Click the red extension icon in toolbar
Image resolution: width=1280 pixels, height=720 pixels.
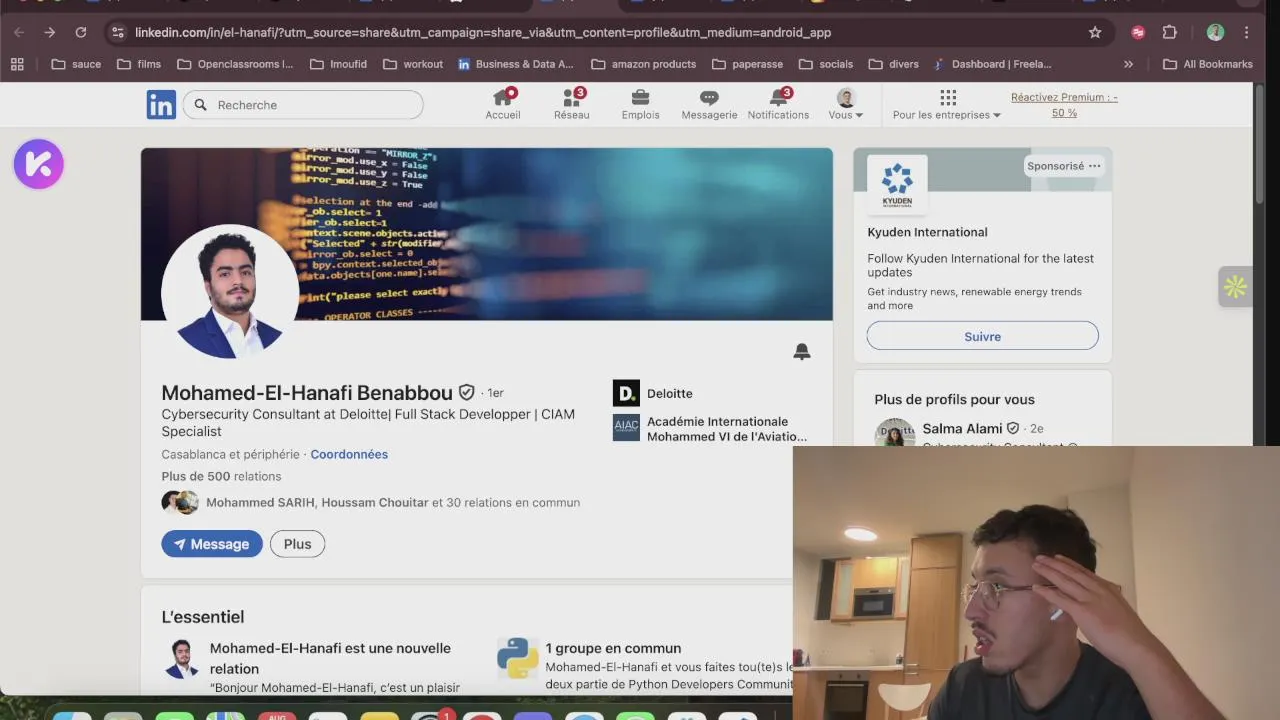click(x=1138, y=32)
